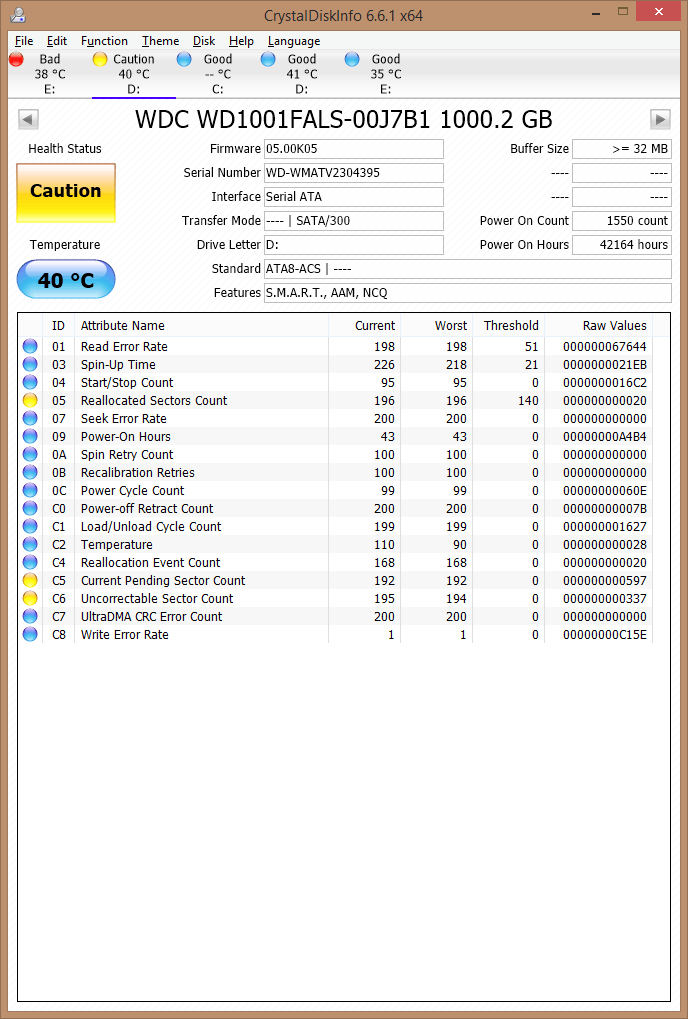Image resolution: width=688 pixels, height=1019 pixels.
Task: Click status orb for Power Cycle Count
Action: click(30, 490)
